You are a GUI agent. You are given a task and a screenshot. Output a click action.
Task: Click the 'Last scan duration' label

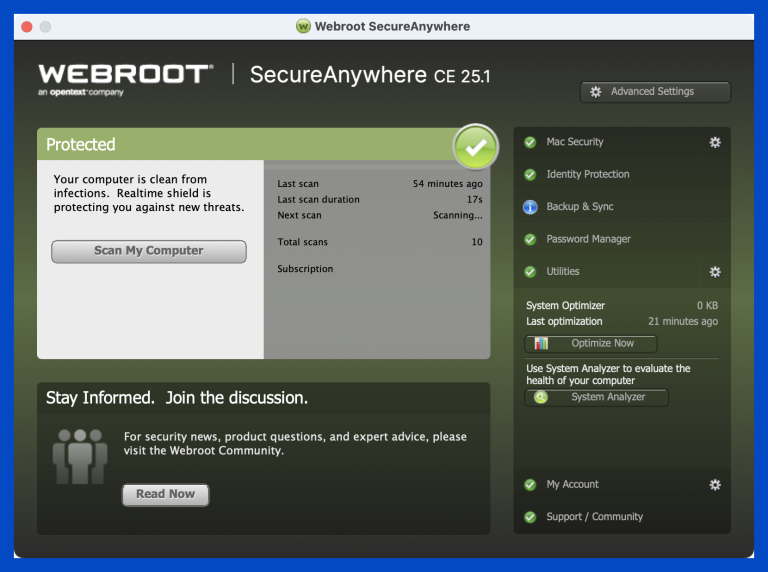[x=318, y=199]
